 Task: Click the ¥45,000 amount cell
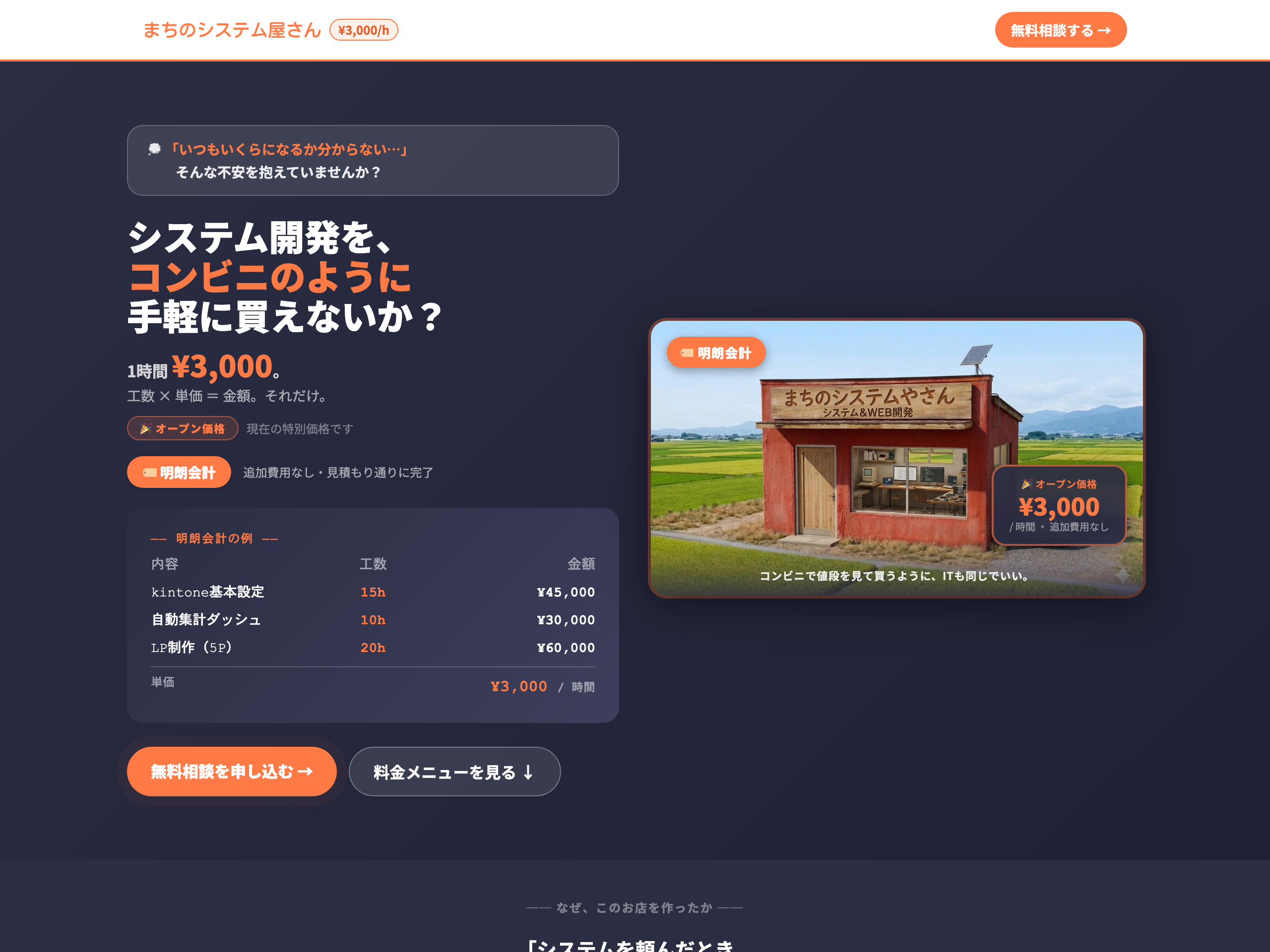(566, 592)
